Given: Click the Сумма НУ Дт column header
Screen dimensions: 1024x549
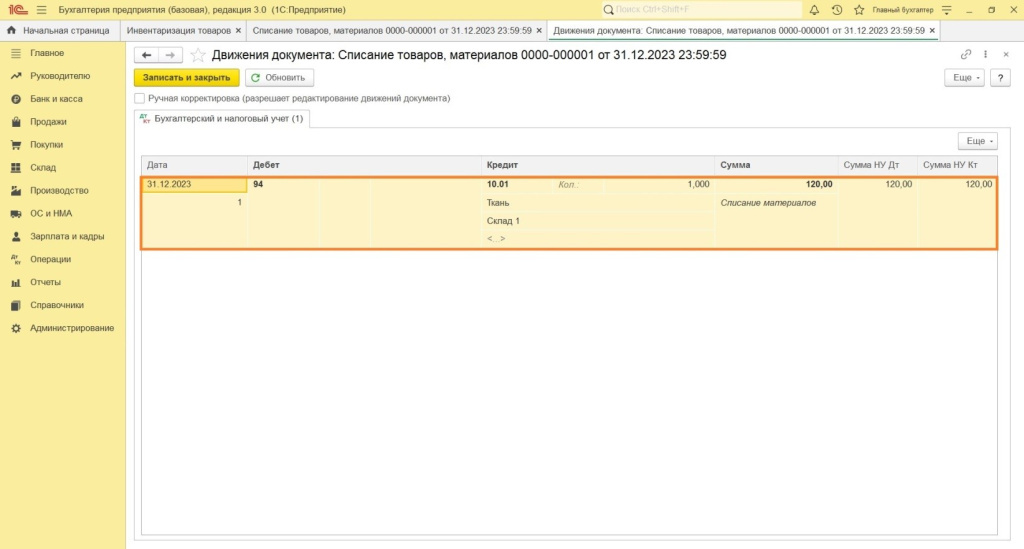Looking at the screenshot, I should 878,165.
